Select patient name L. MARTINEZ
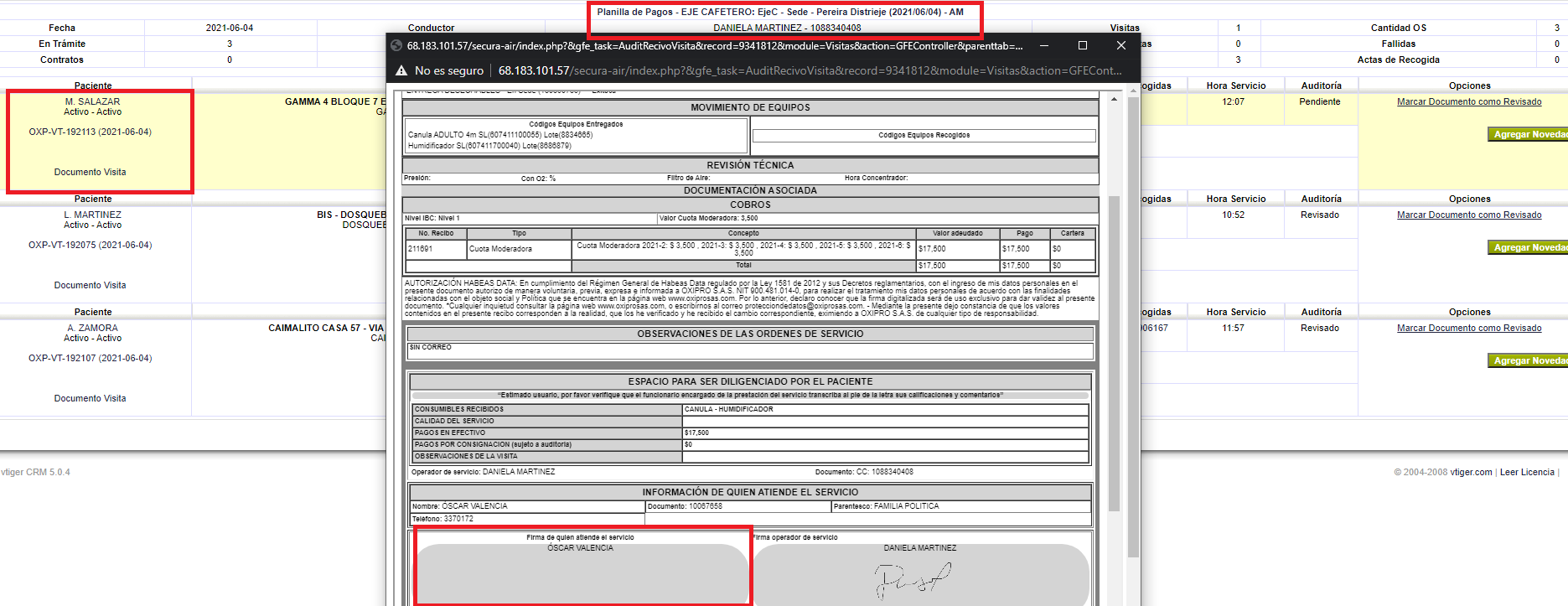 93,215
